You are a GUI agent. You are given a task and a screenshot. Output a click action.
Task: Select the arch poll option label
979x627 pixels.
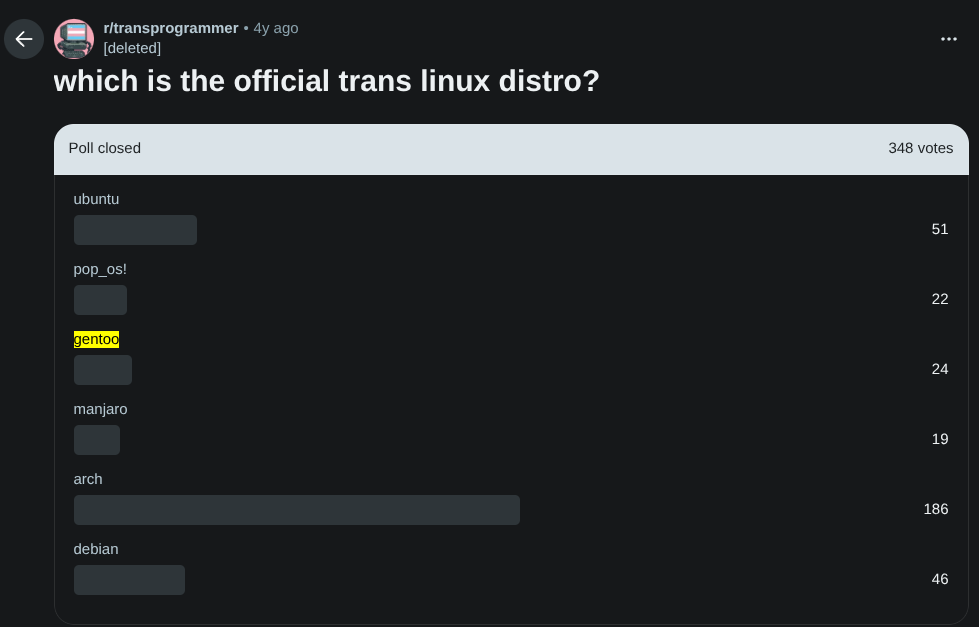[88, 479]
